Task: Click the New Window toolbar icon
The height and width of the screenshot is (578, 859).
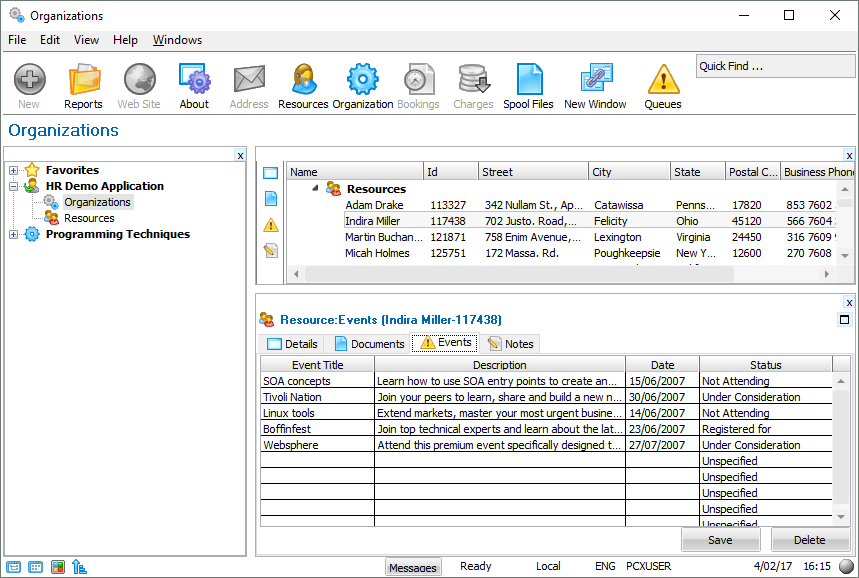Action: [595, 86]
